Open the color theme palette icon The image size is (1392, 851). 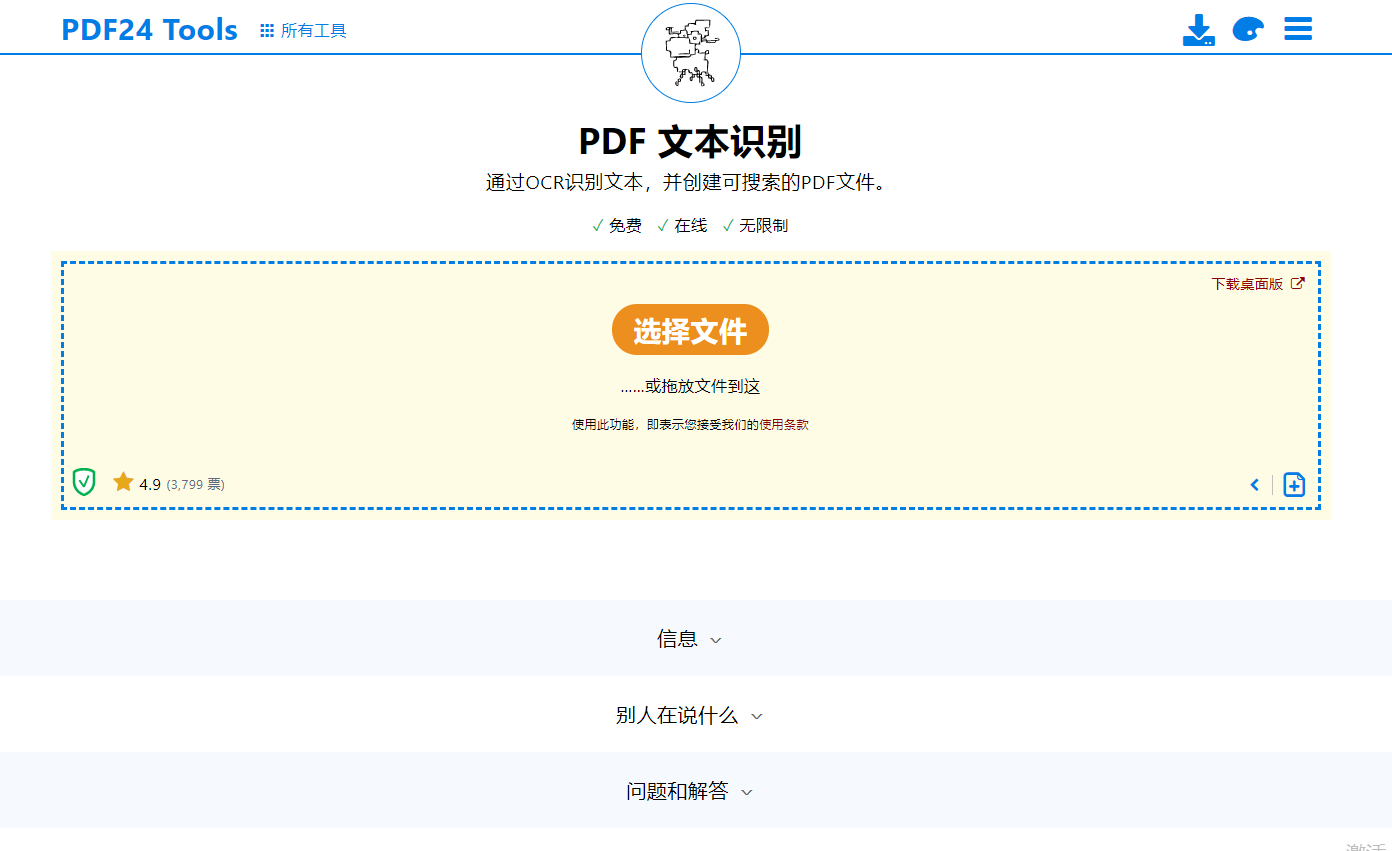coord(1248,30)
